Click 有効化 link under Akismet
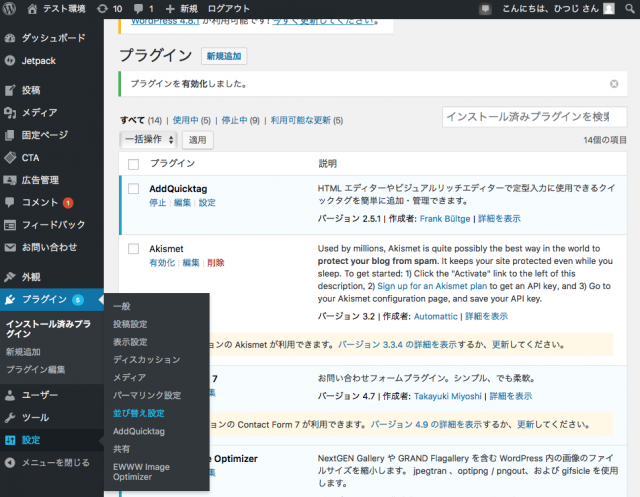 (162, 263)
